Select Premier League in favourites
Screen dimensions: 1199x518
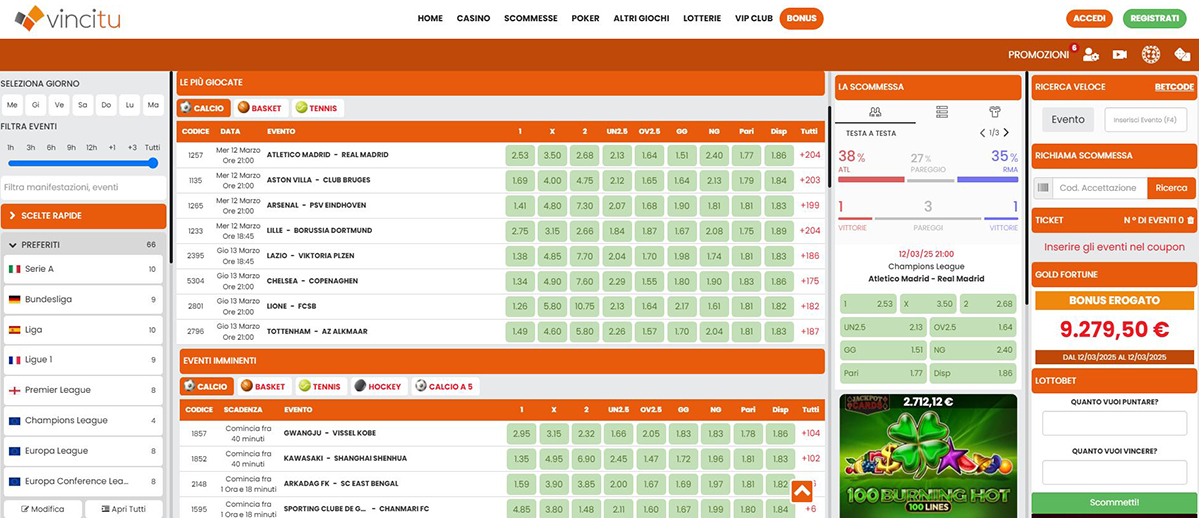(x=83, y=390)
